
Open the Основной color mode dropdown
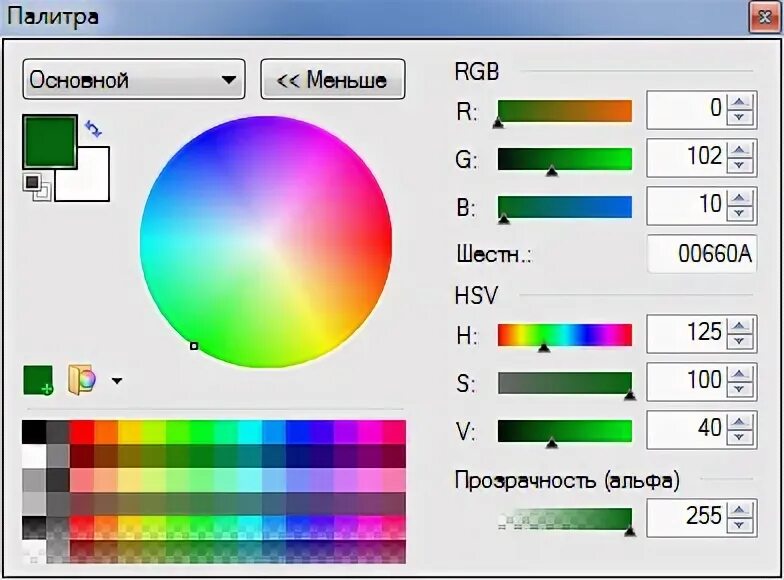point(134,80)
